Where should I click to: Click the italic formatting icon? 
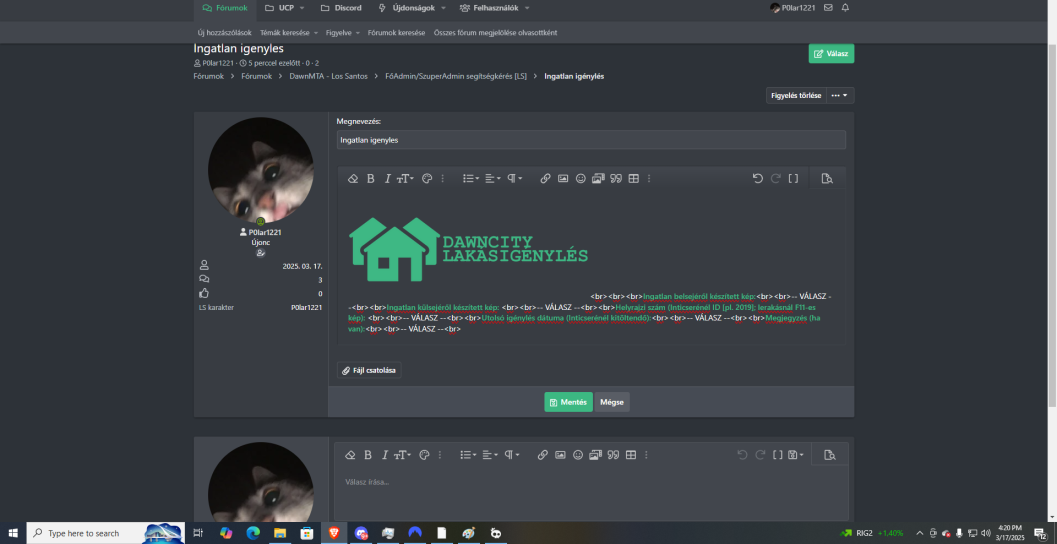point(386,179)
